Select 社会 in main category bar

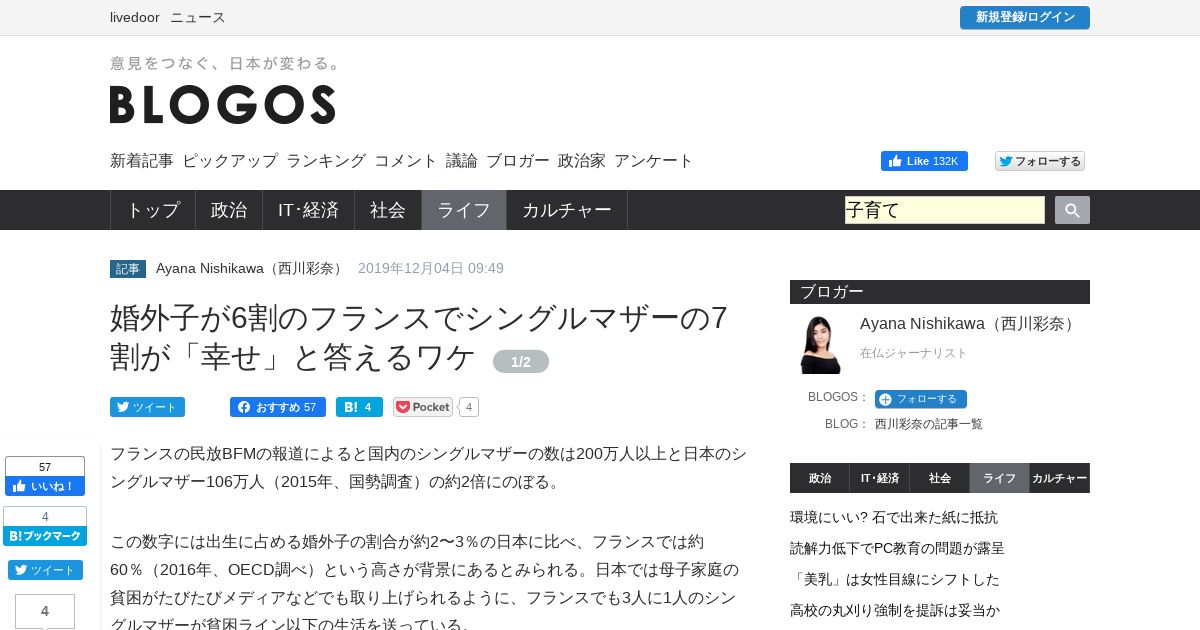[388, 210]
